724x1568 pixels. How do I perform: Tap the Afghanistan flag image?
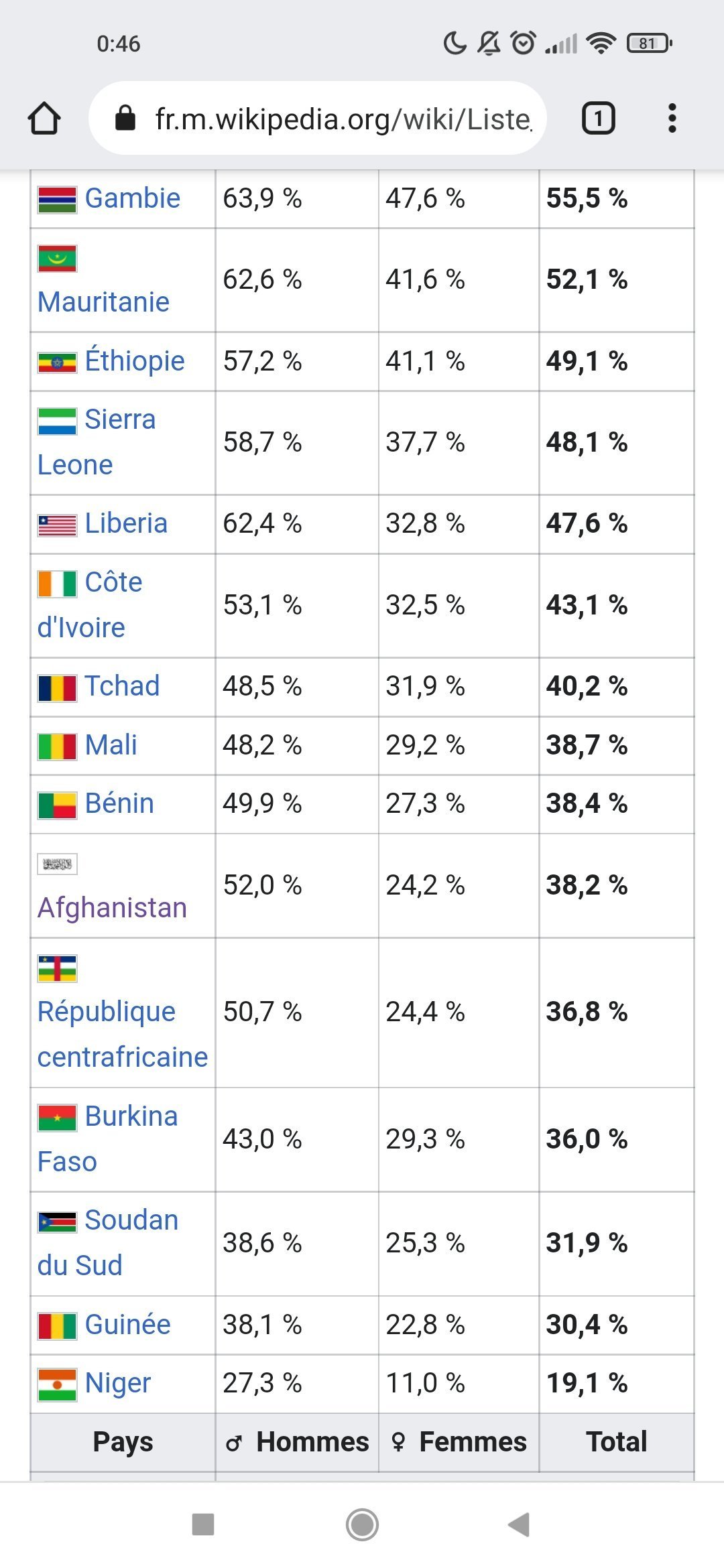click(57, 864)
